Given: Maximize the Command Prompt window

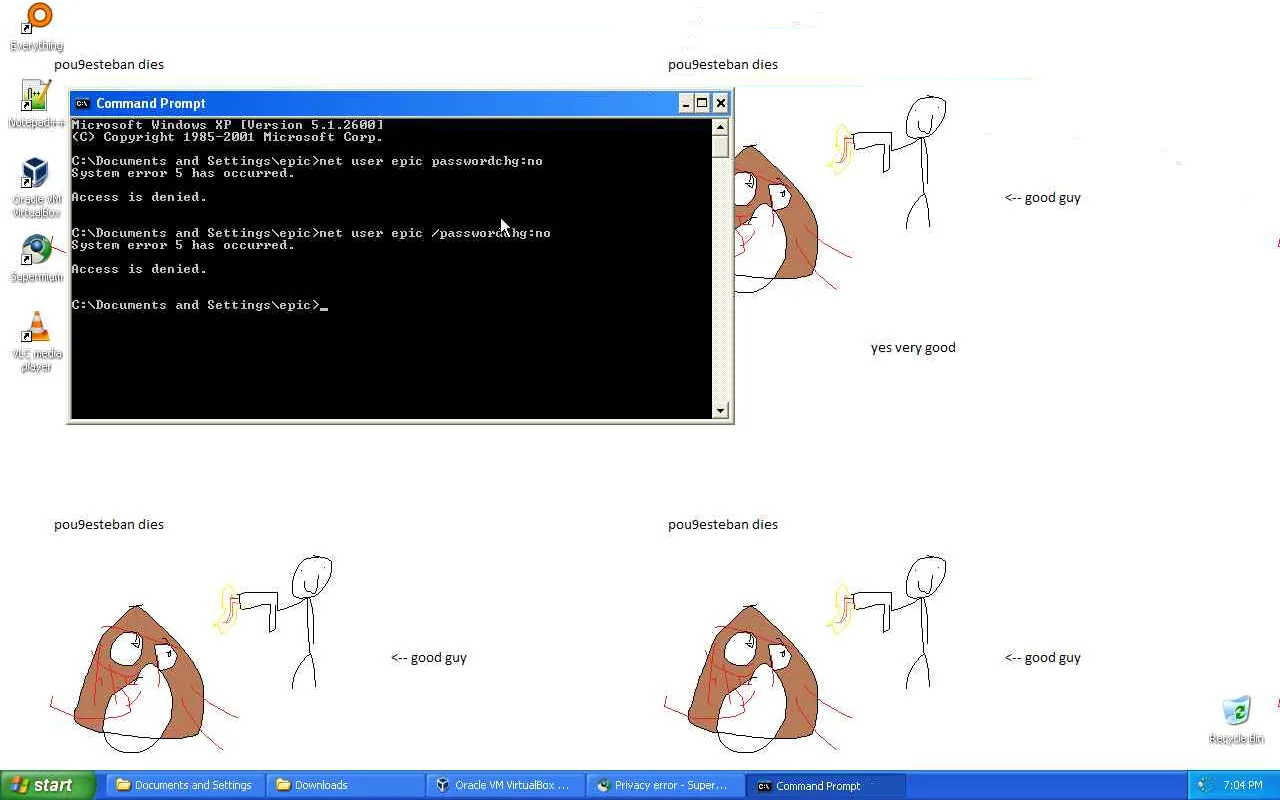Looking at the screenshot, I should (703, 103).
